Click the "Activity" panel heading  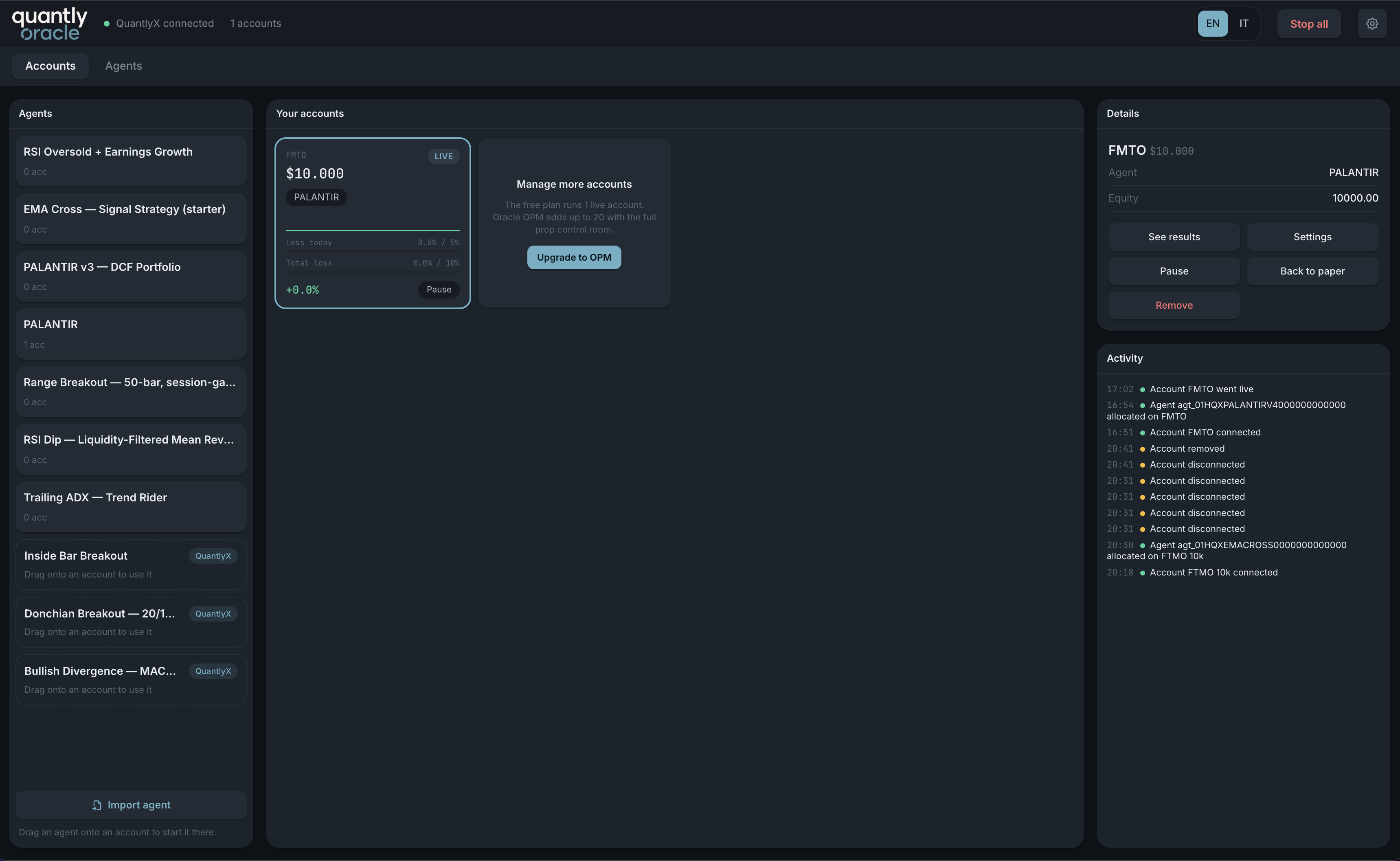tap(1124, 358)
